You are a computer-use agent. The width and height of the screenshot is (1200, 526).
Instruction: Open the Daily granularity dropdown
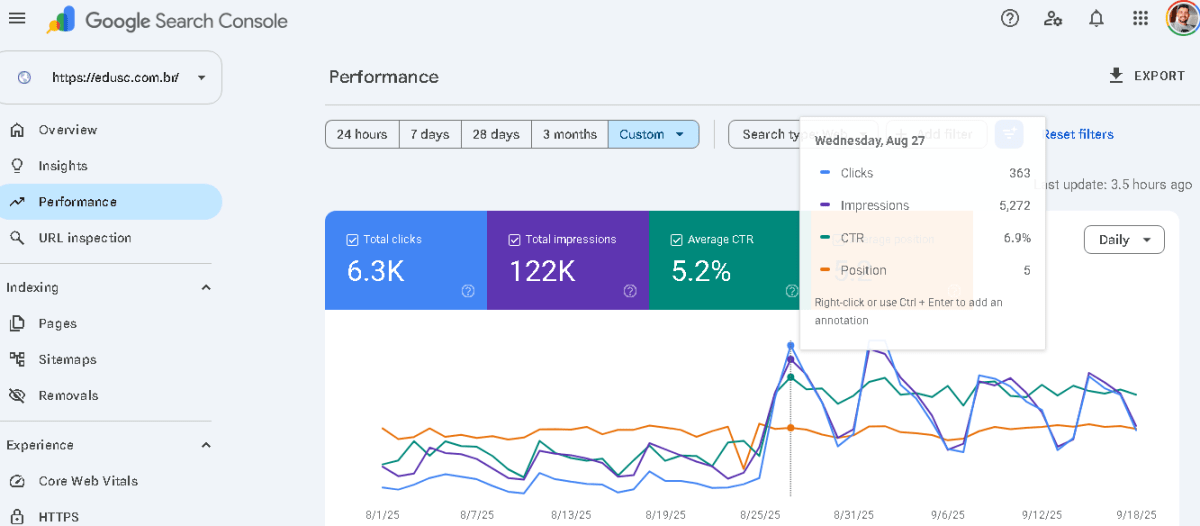point(1124,240)
